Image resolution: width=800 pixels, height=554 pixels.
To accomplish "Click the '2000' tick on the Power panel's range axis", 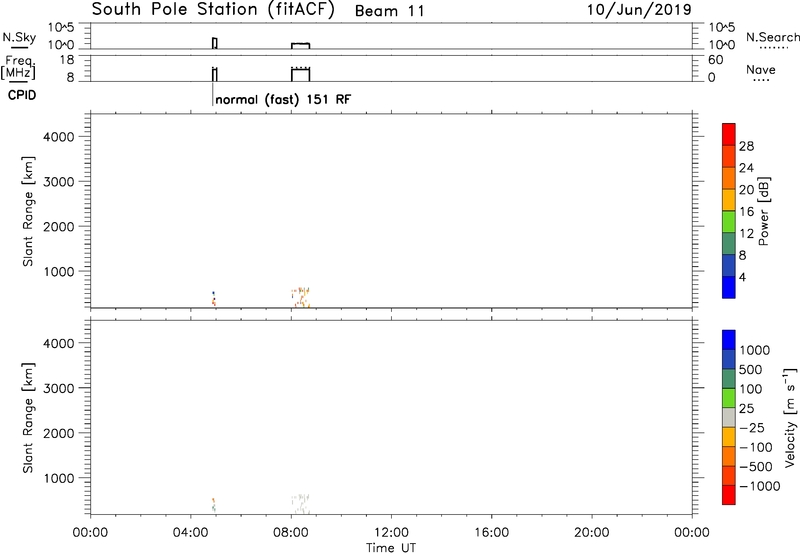I will tap(58, 226).
